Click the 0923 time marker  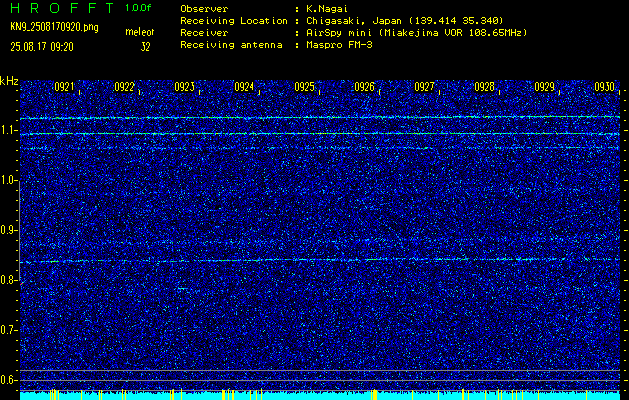[185, 87]
